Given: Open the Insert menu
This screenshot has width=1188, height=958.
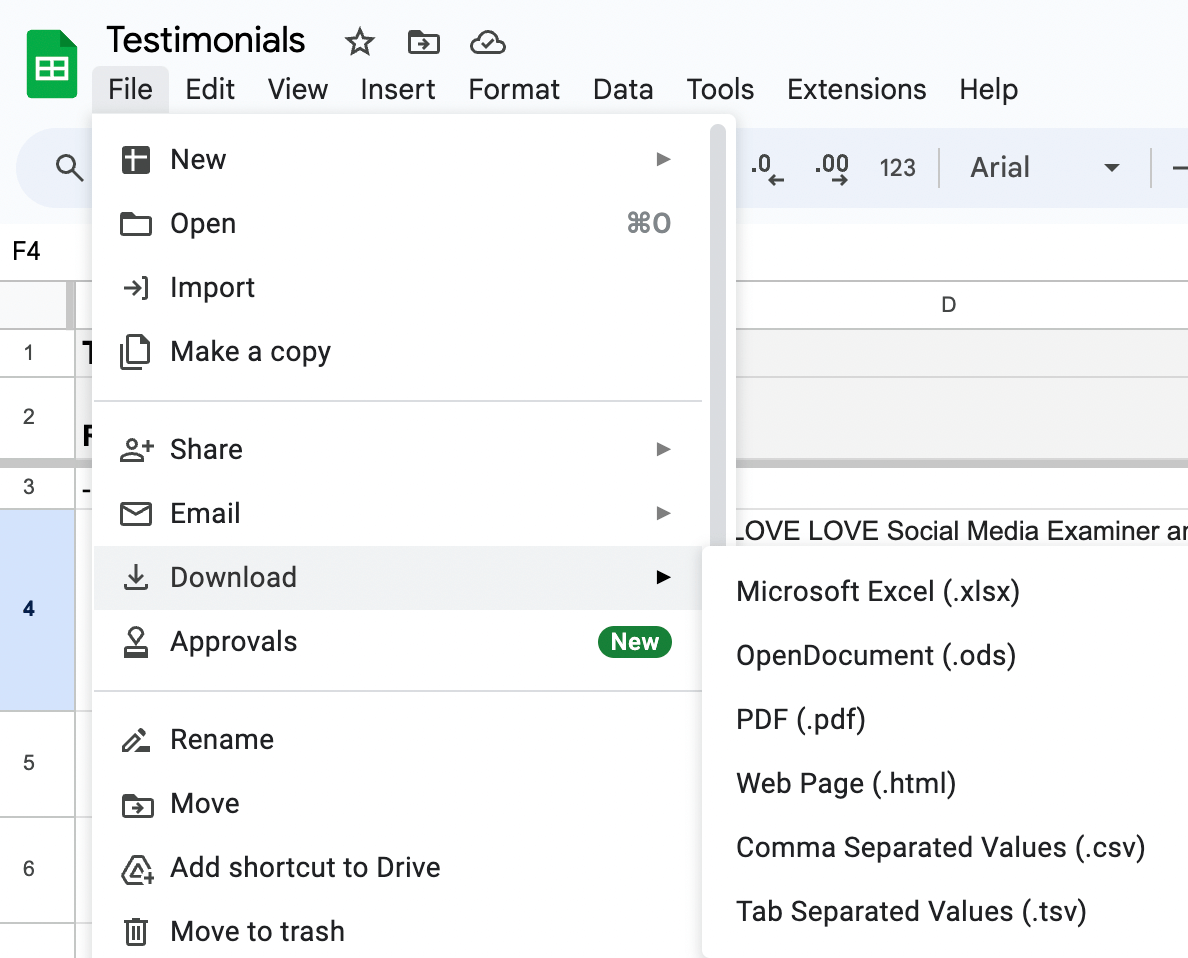Looking at the screenshot, I should coord(398,89).
